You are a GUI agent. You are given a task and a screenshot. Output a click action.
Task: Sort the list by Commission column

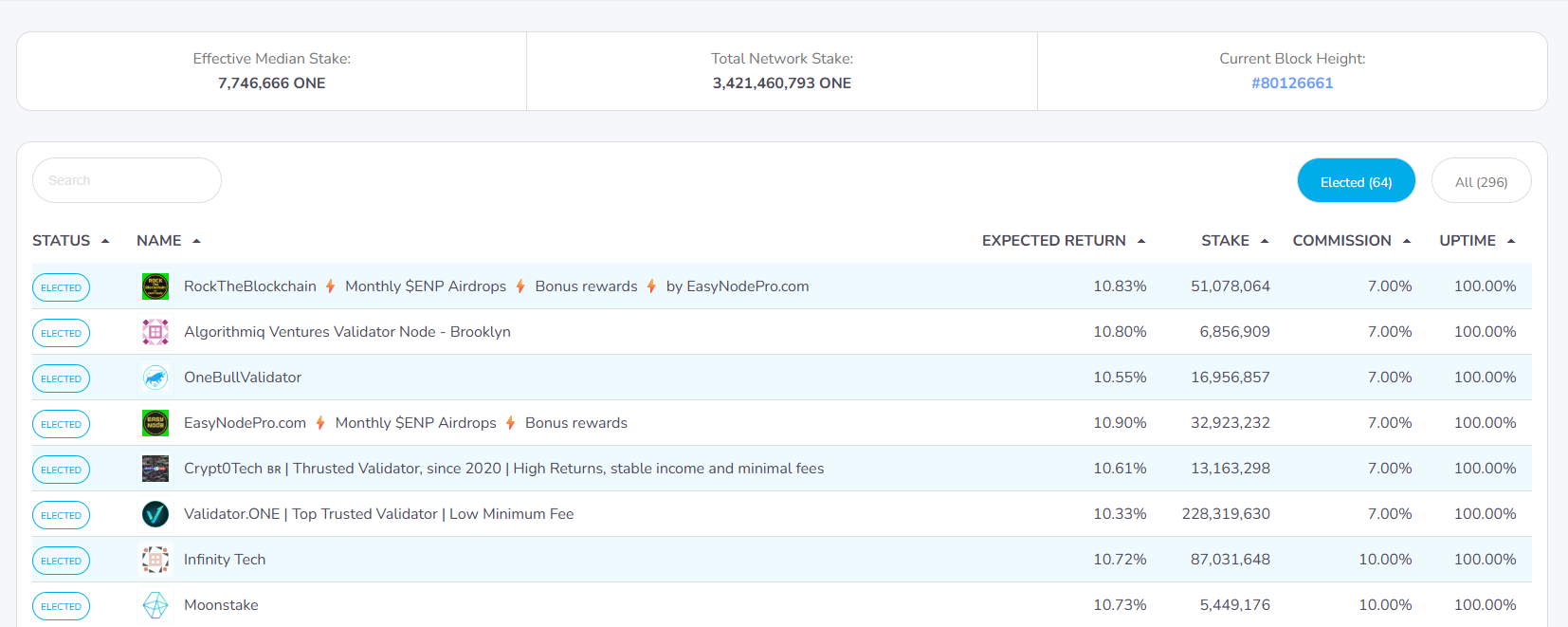1351,241
